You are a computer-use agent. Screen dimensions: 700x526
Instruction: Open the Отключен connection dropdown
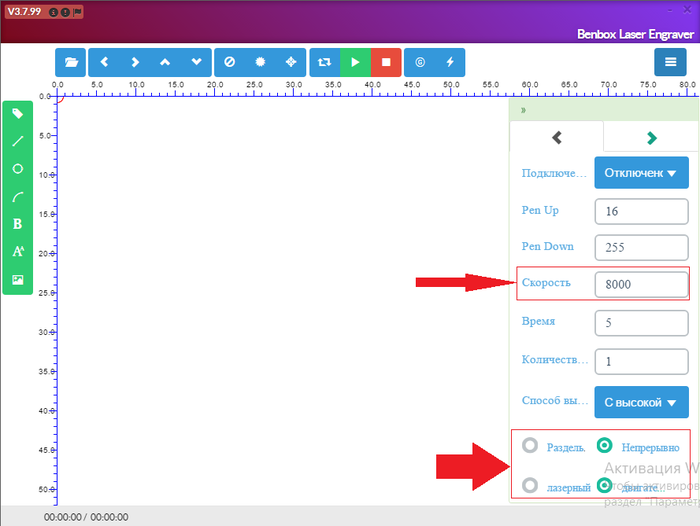pos(641,173)
